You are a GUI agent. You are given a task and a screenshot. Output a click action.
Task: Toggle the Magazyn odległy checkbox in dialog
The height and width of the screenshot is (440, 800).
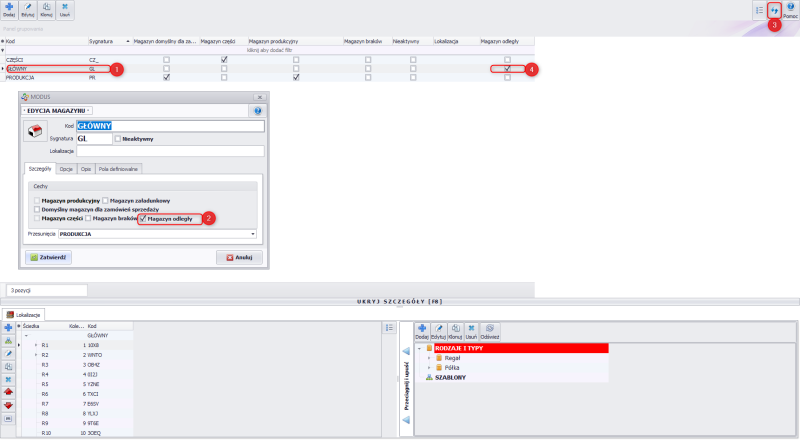(143, 218)
